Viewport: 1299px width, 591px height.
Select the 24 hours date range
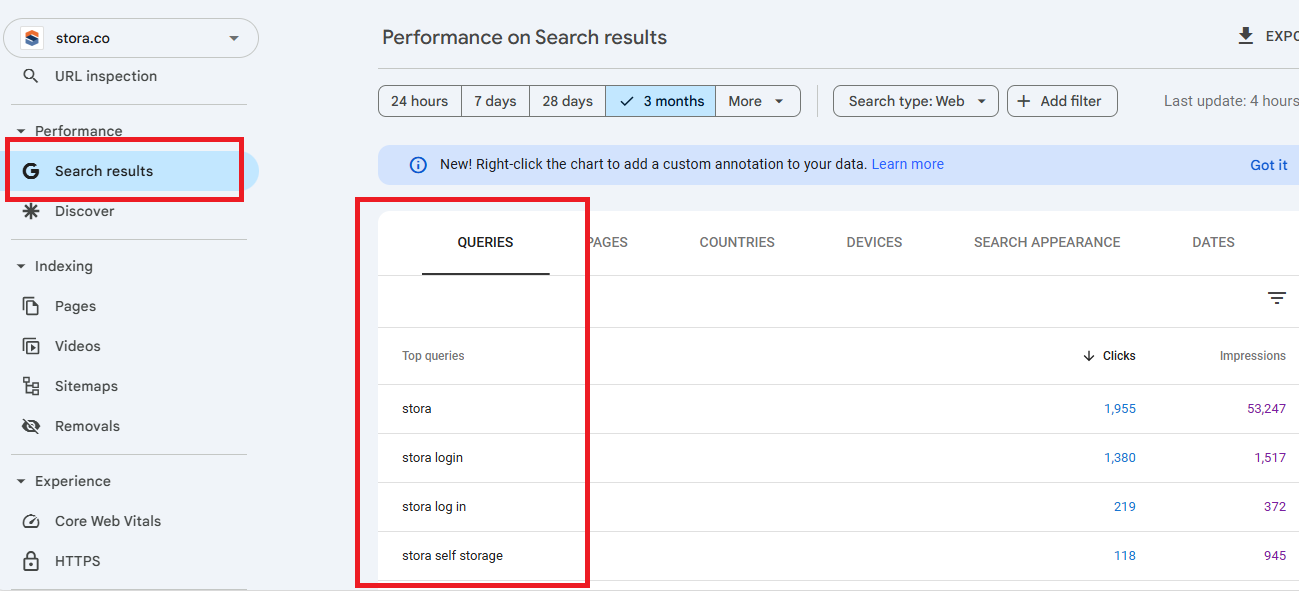(x=419, y=101)
